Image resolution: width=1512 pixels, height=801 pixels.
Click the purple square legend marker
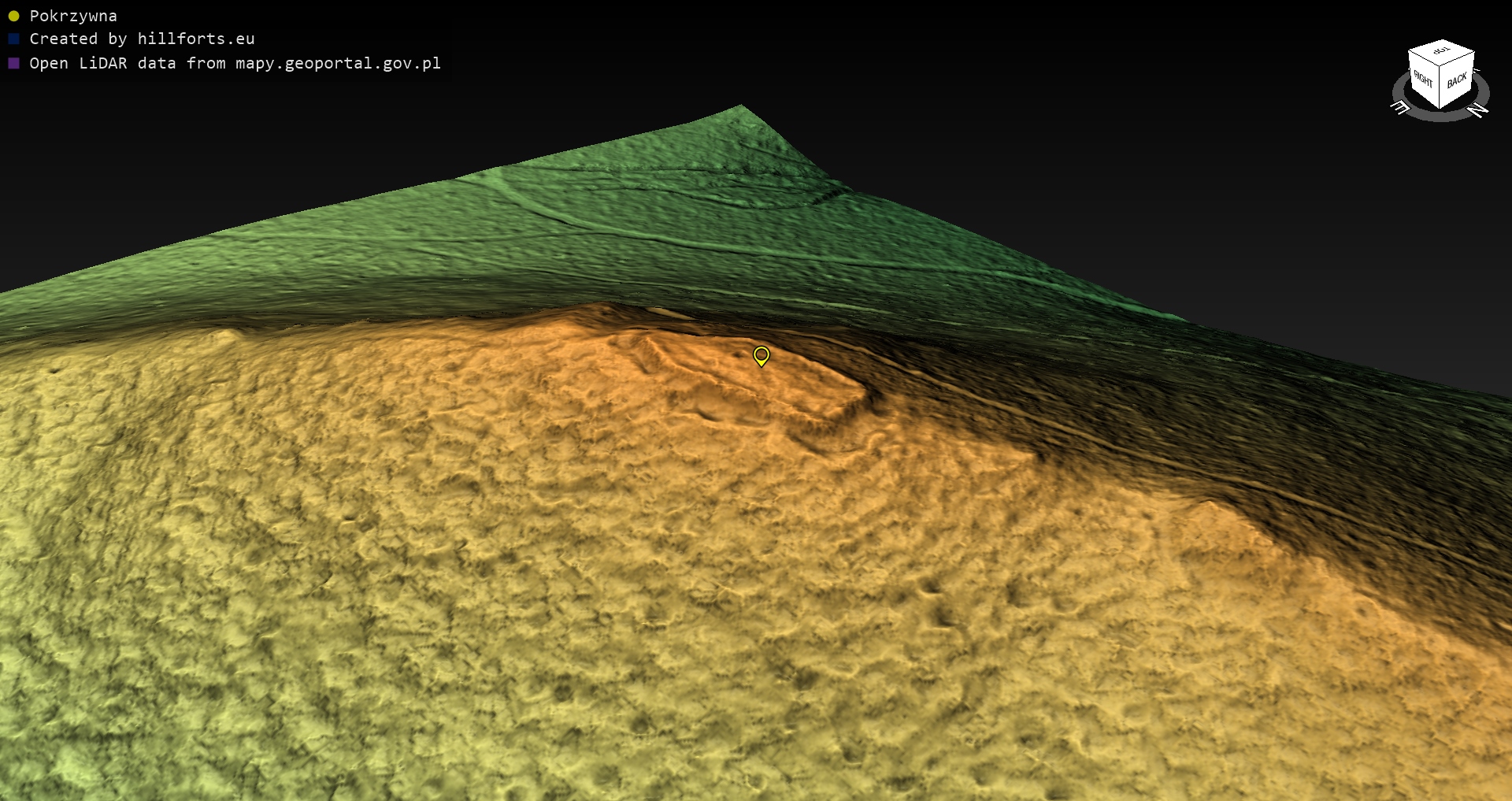[13, 63]
